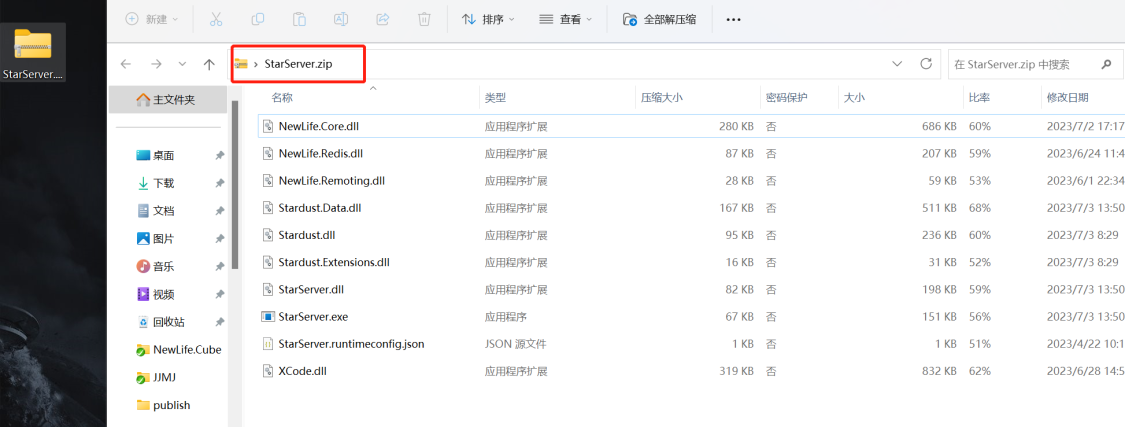This screenshot has height=427, width=1125.
Task: Open 视频 in the navigation pane
Action: (x=164, y=294)
